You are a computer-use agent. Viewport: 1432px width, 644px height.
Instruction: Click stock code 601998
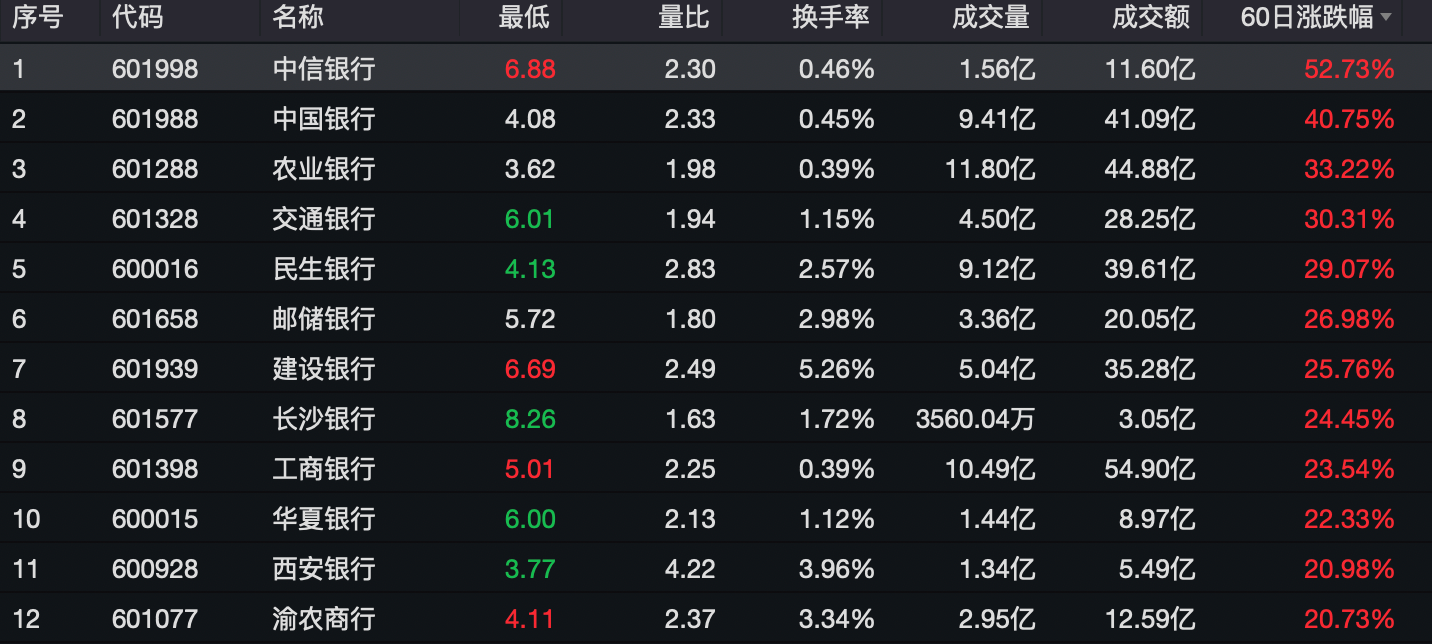[155, 69]
